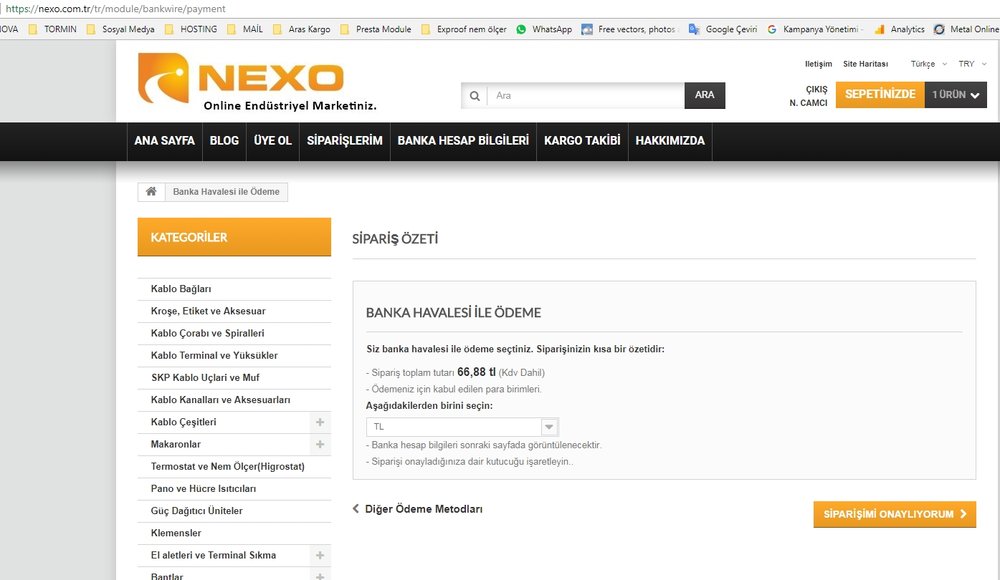The image size is (1000, 580).
Task: Click the NEXO logo
Action: click(x=257, y=82)
